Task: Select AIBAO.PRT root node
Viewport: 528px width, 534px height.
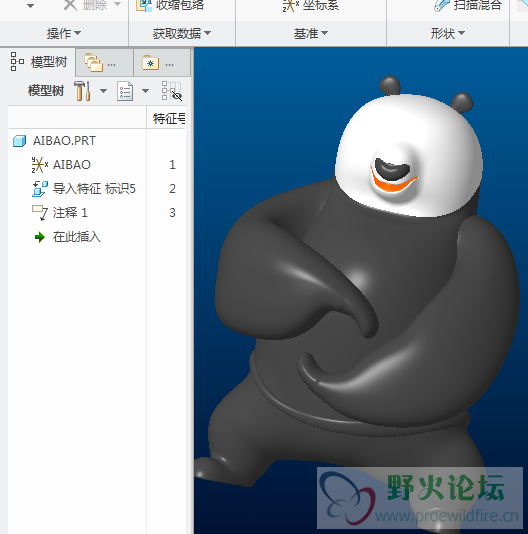Action: [x=64, y=141]
